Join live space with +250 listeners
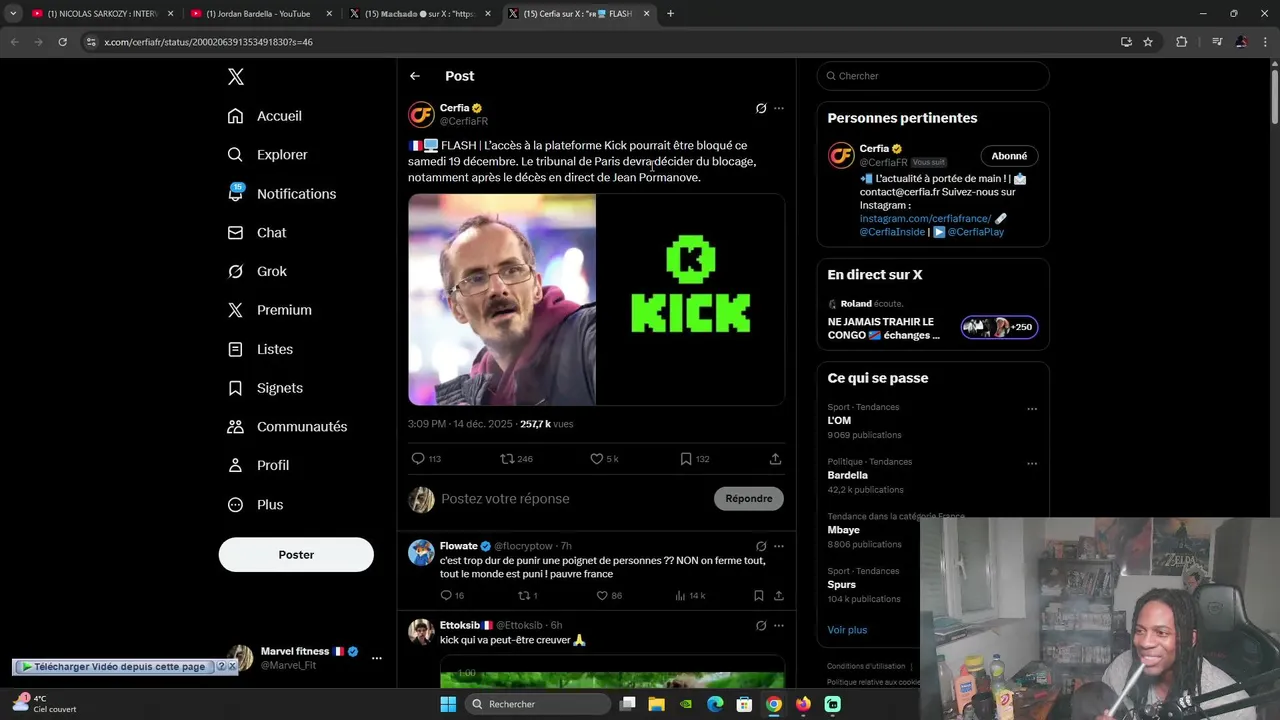This screenshot has width=1280, height=720. point(999,327)
